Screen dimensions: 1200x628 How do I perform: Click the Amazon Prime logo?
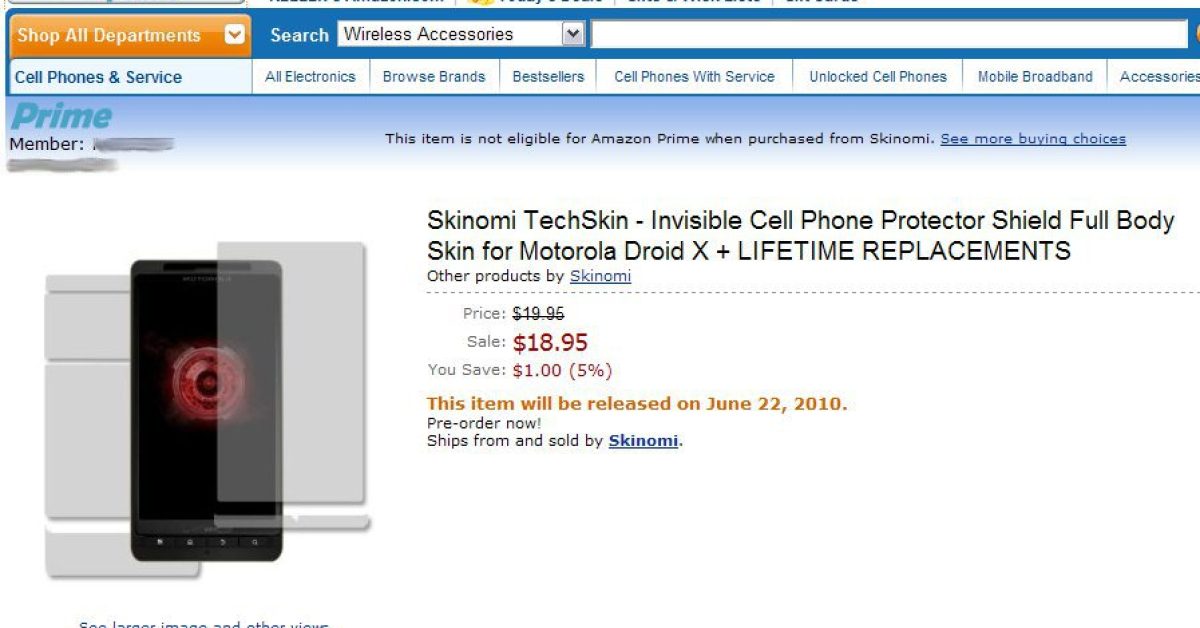coord(62,117)
